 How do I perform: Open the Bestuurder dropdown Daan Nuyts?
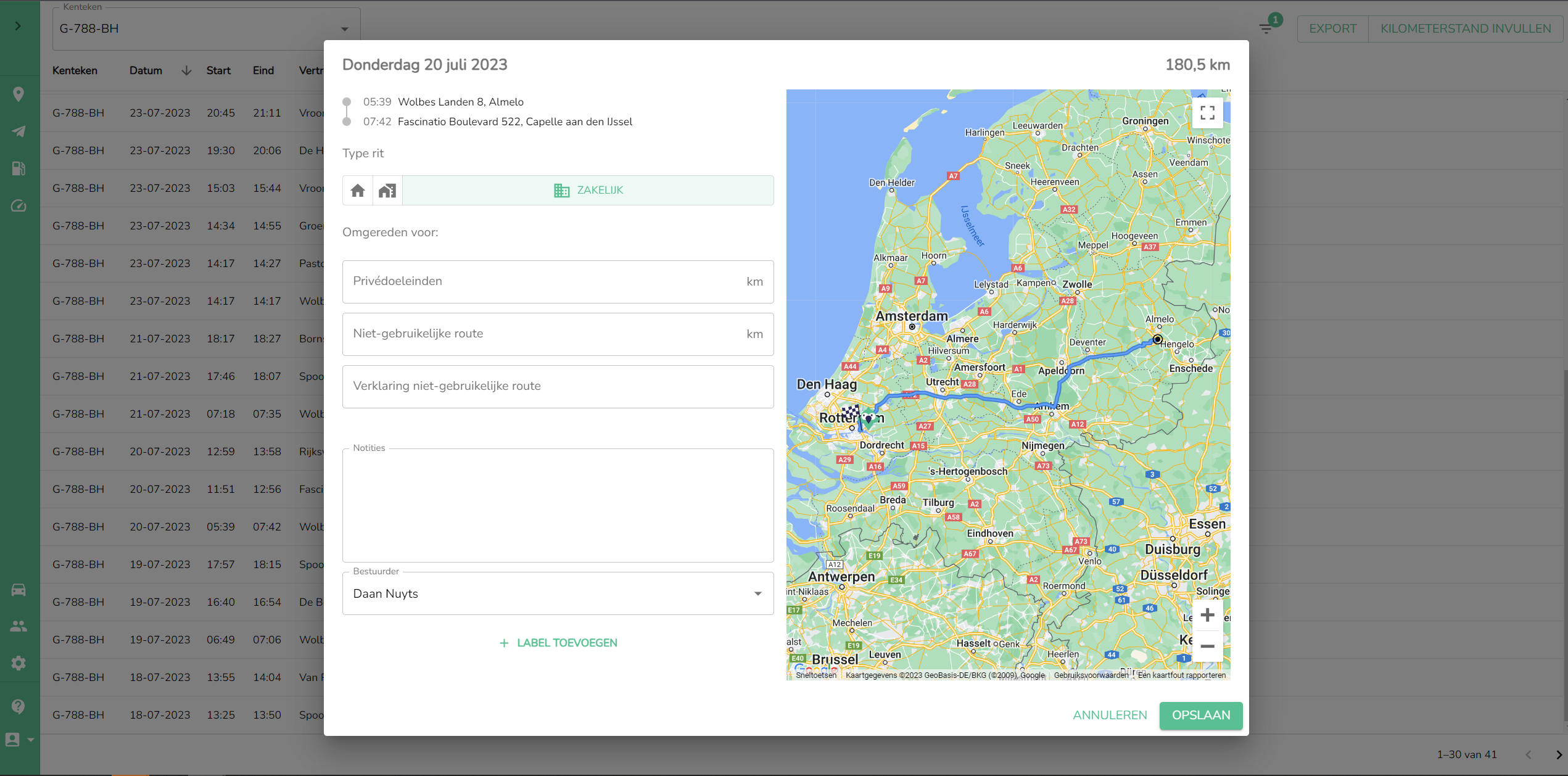point(558,593)
